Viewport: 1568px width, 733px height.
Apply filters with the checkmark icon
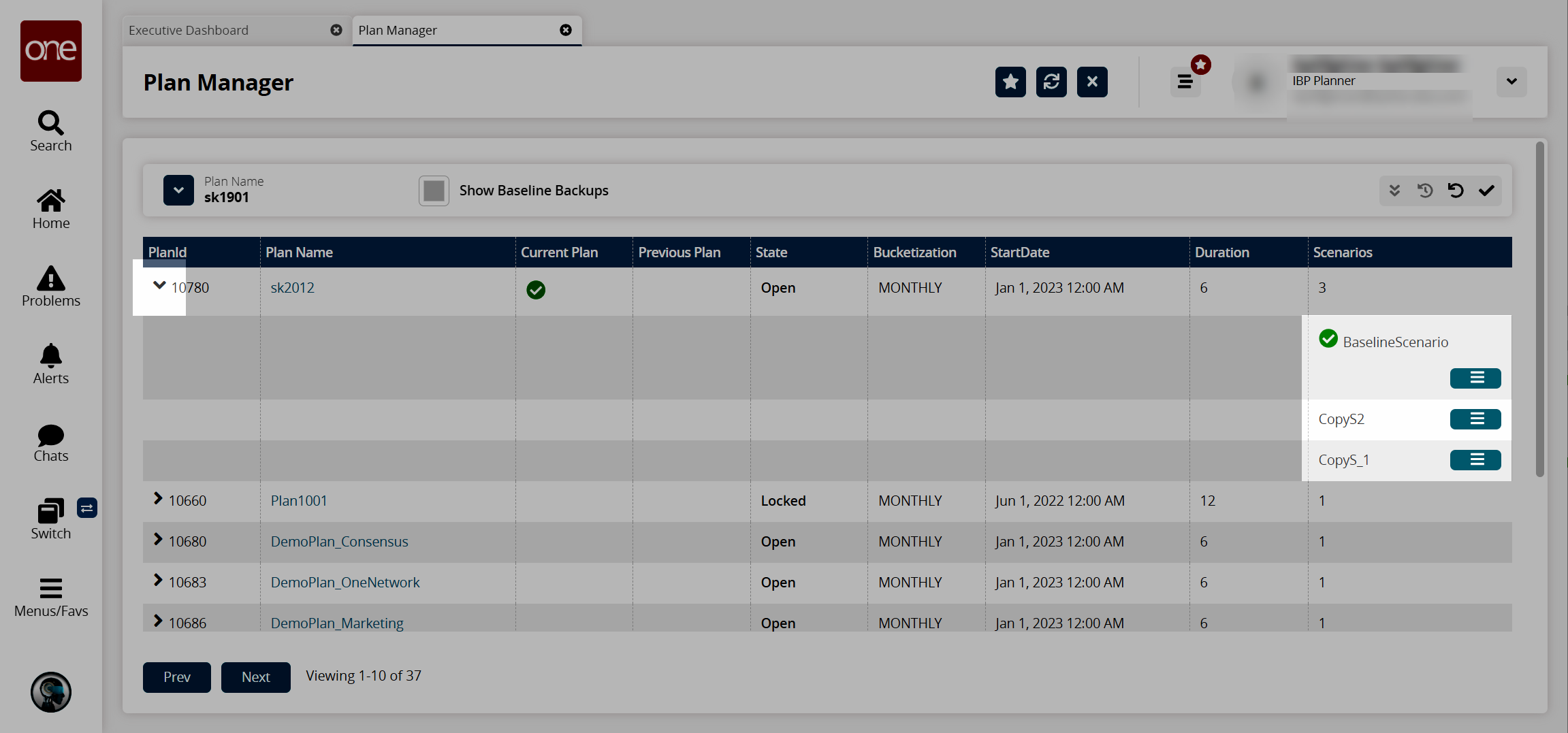[x=1486, y=191]
